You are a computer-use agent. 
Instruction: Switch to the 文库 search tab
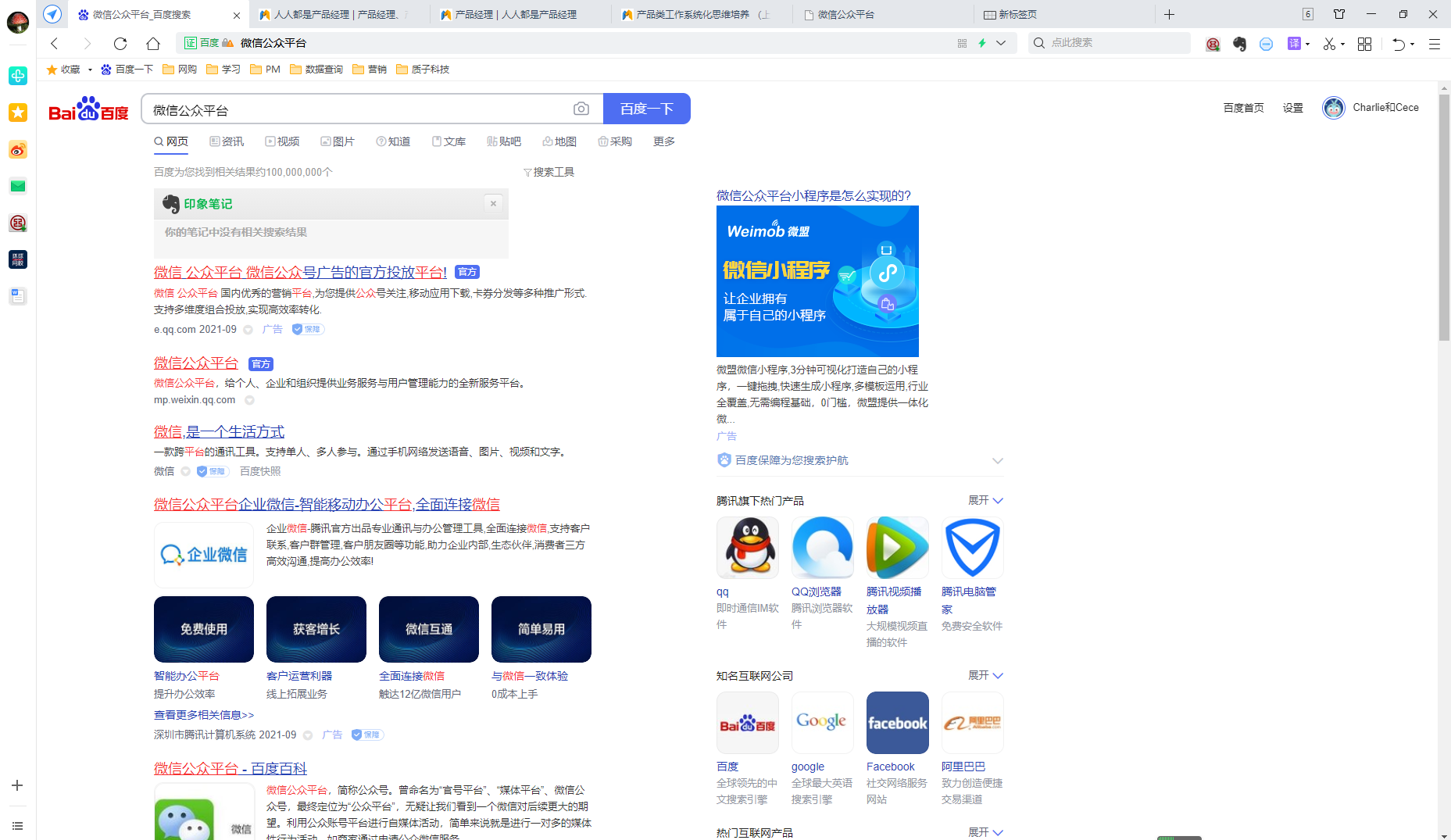click(449, 141)
